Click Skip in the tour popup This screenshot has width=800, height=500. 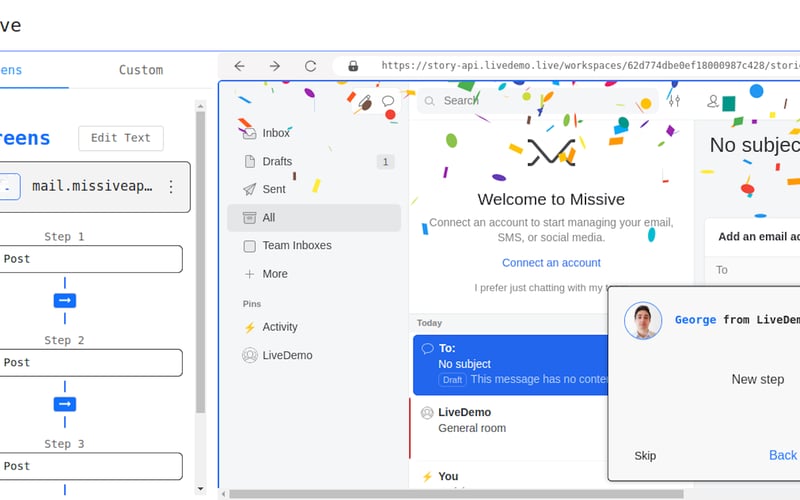click(645, 456)
